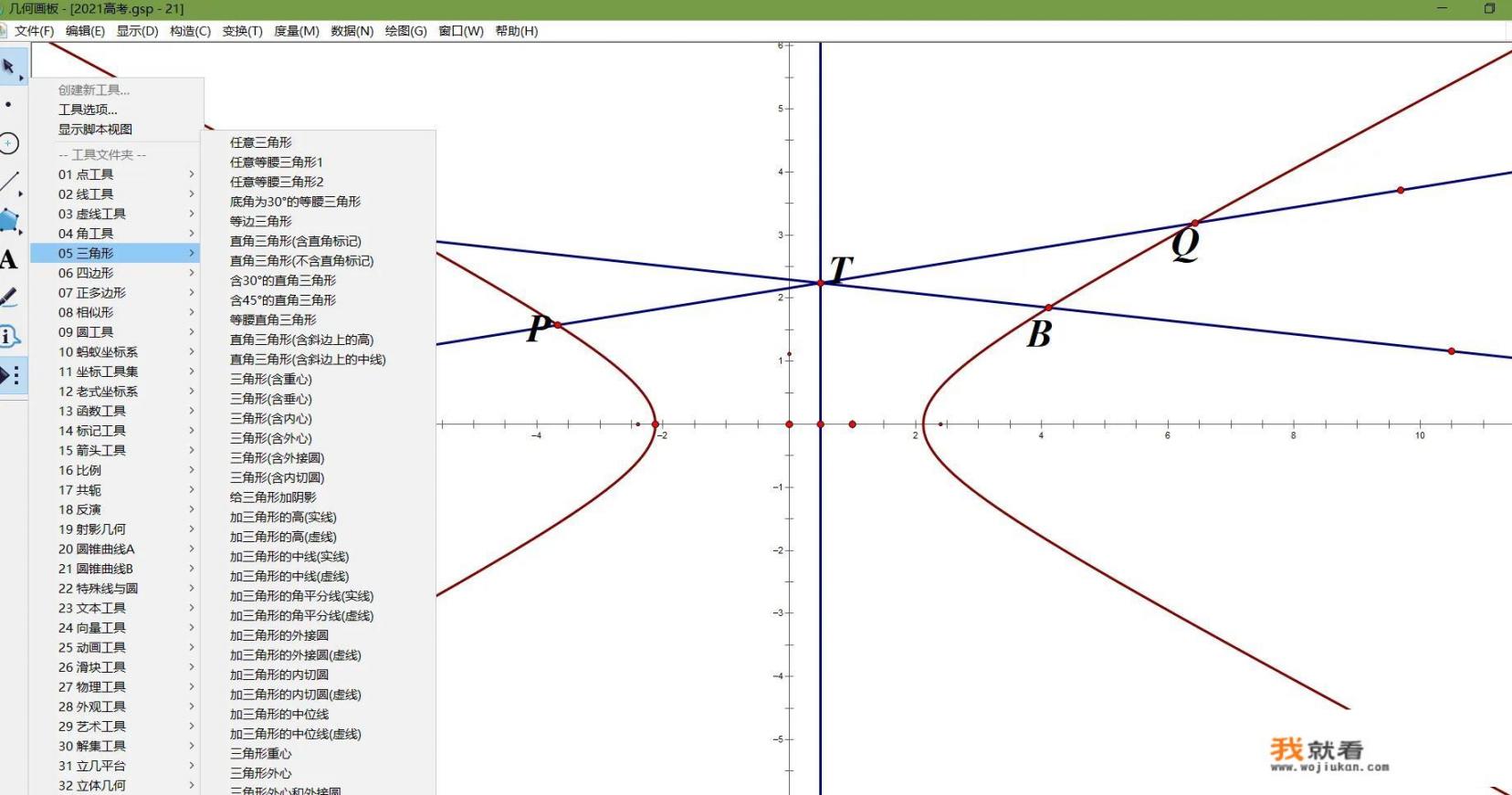Select the Point tool
Viewport: 1512px width, 795px height.
9,105
